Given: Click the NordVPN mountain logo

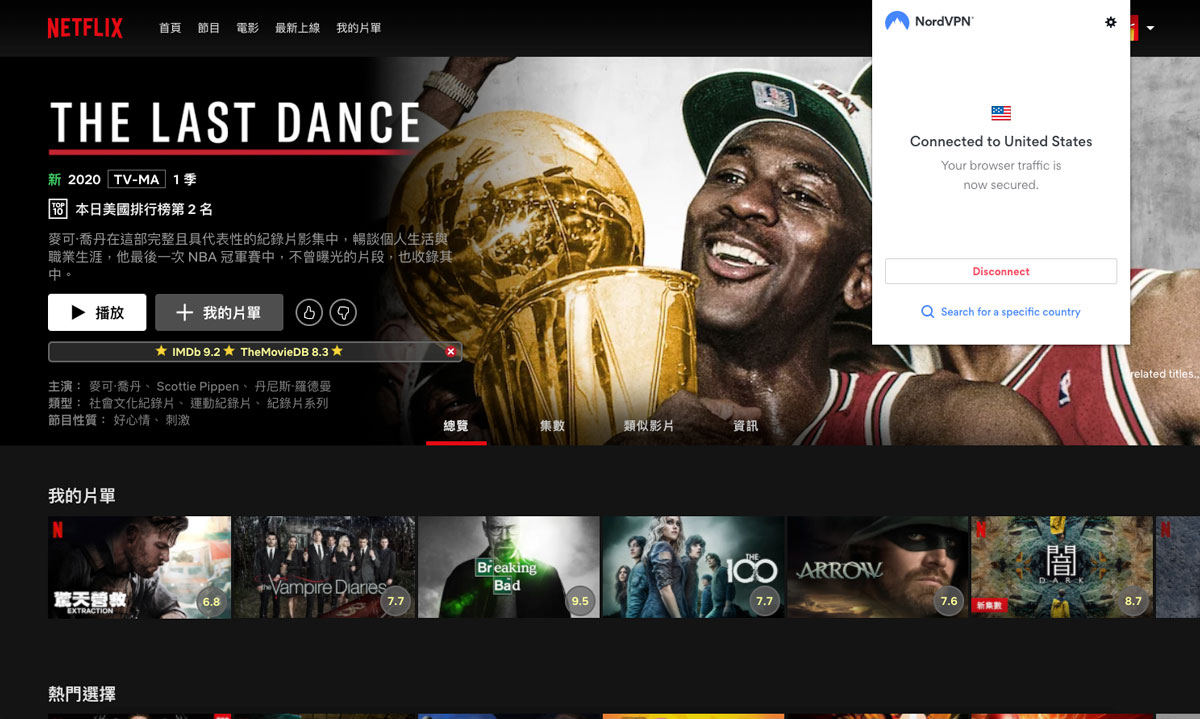Looking at the screenshot, I should point(897,21).
